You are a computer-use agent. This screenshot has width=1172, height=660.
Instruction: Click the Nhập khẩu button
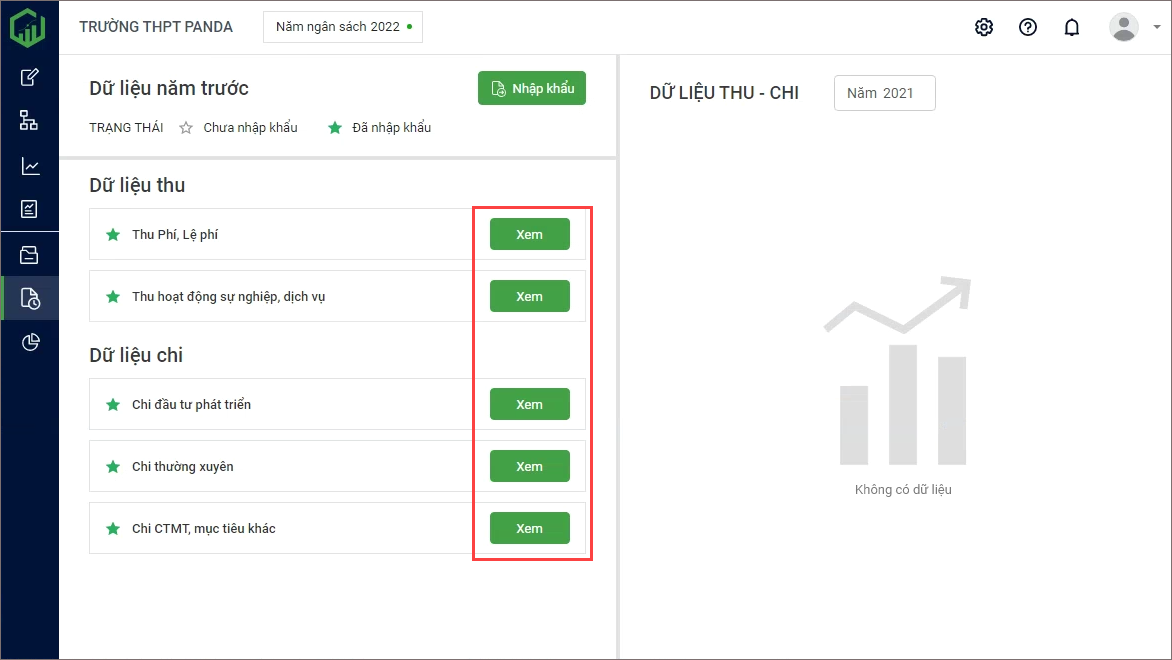532,88
